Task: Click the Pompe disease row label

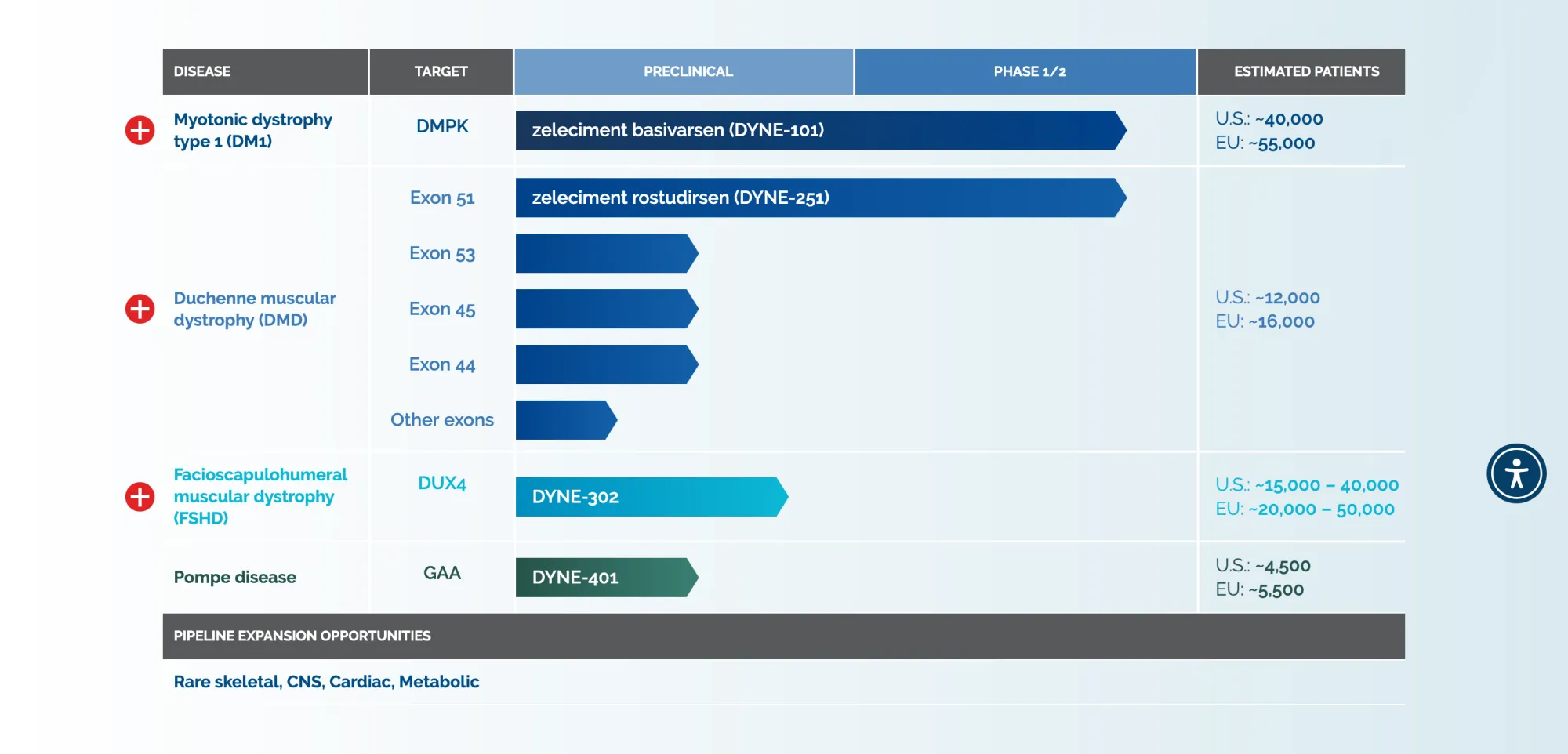Action: coord(234,578)
